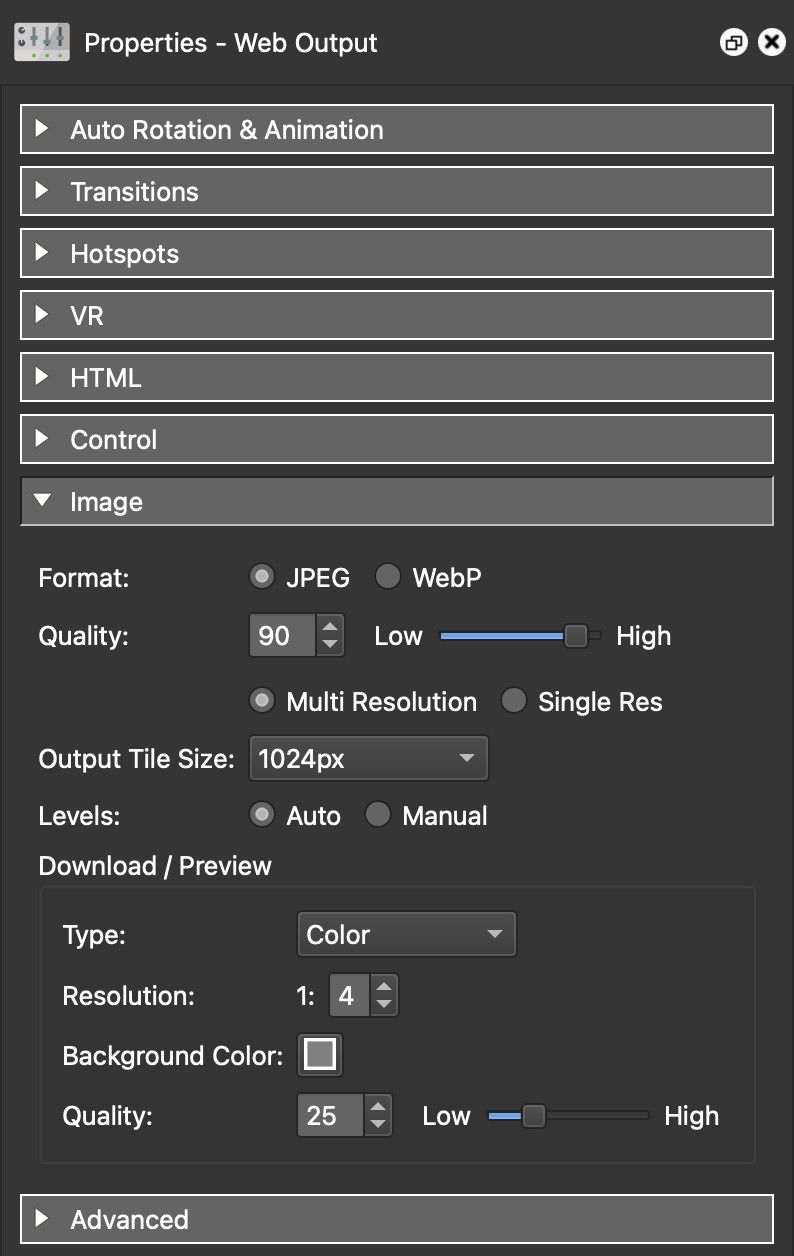Image resolution: width=794 pixels, height=1256 pixels.
Task: Decrease Resolution ratio with down arrow
Action: (384, 1005)
